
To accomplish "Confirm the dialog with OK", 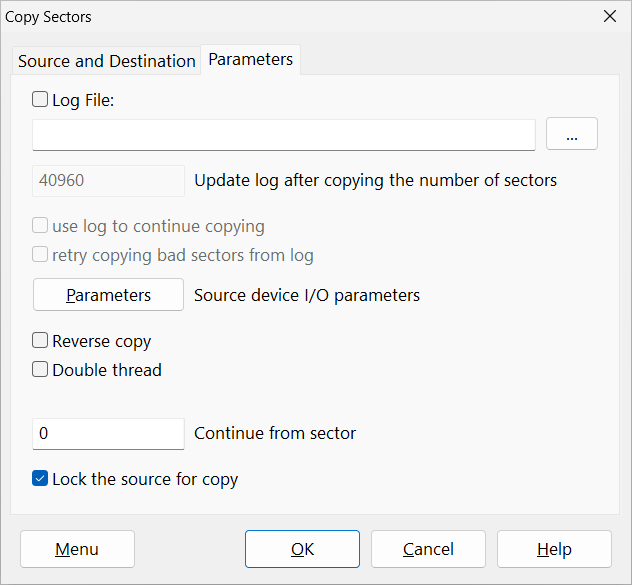I will coord(302,549).
